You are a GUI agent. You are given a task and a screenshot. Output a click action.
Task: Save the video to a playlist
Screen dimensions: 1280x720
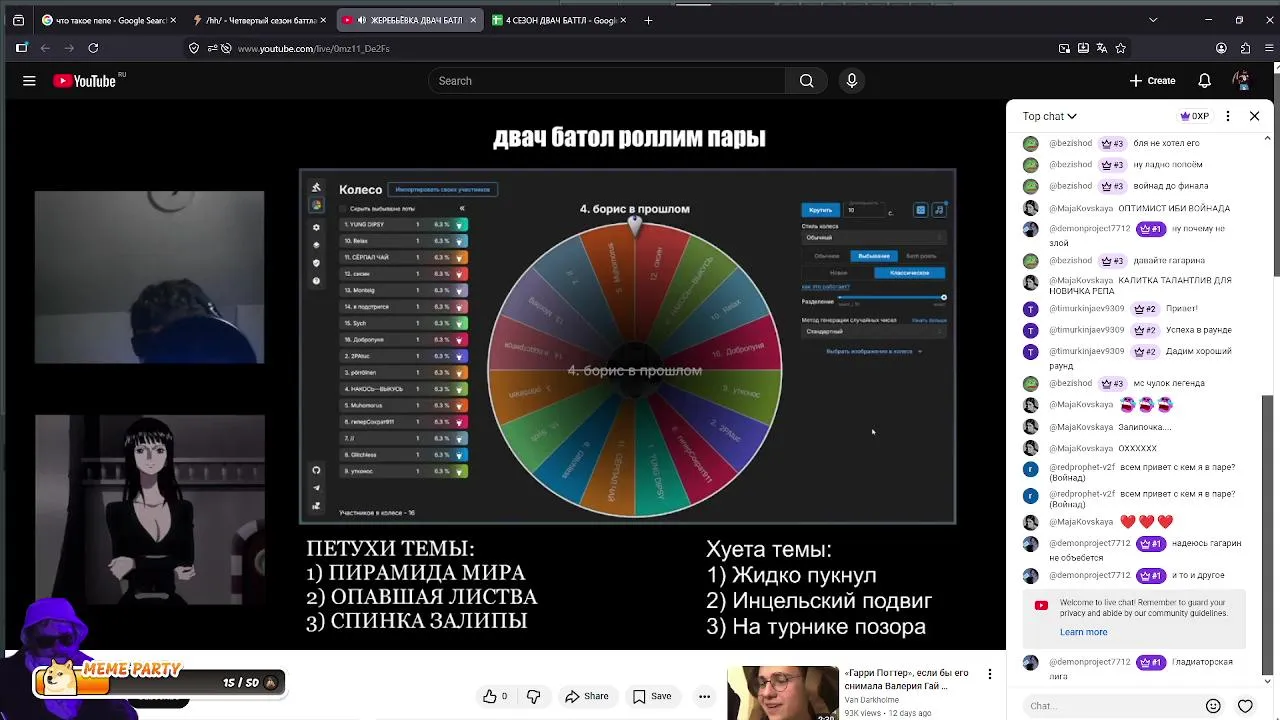tap(651, 696)
